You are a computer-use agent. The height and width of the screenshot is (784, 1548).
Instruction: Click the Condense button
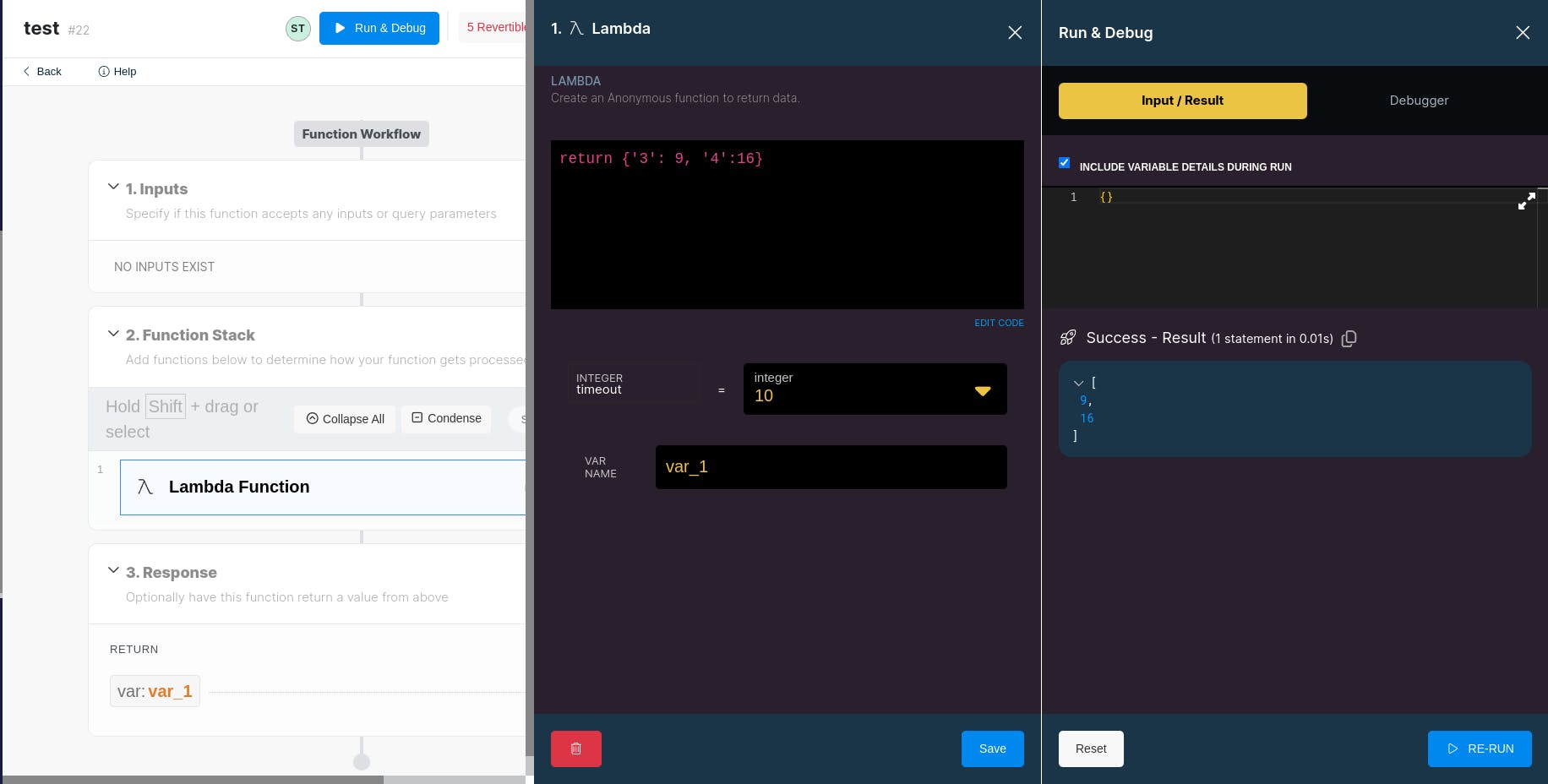tap(446, 418)
